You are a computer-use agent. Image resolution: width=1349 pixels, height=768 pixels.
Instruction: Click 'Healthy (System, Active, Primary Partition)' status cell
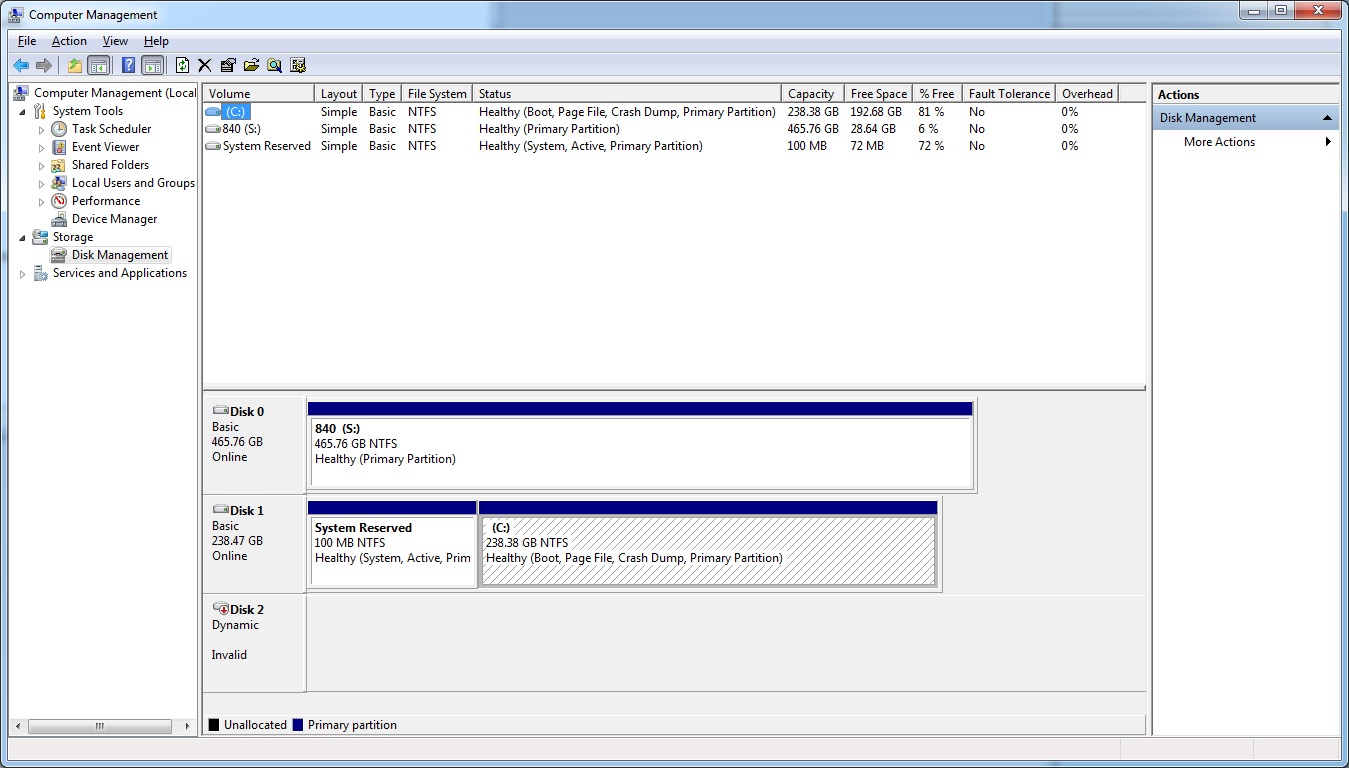pyautogui.click(x=591, y=146)
